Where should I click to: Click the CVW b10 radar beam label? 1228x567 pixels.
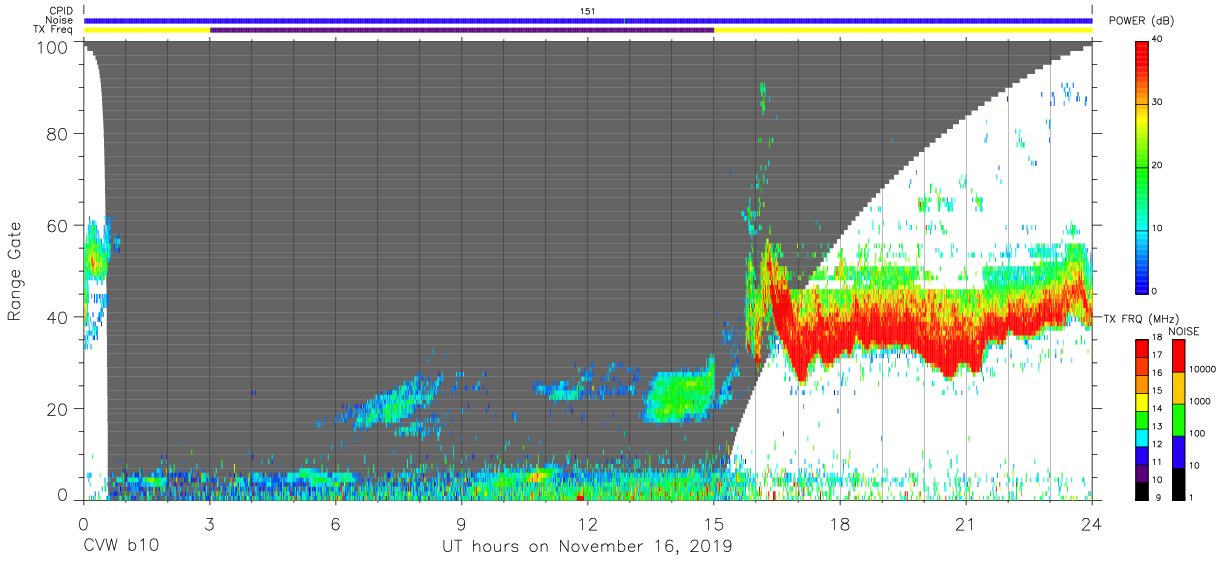coord(120,547)
